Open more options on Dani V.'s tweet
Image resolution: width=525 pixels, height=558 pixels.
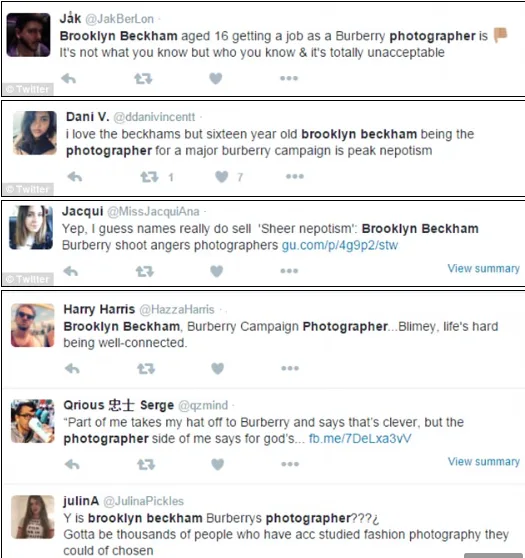[295, 176]
